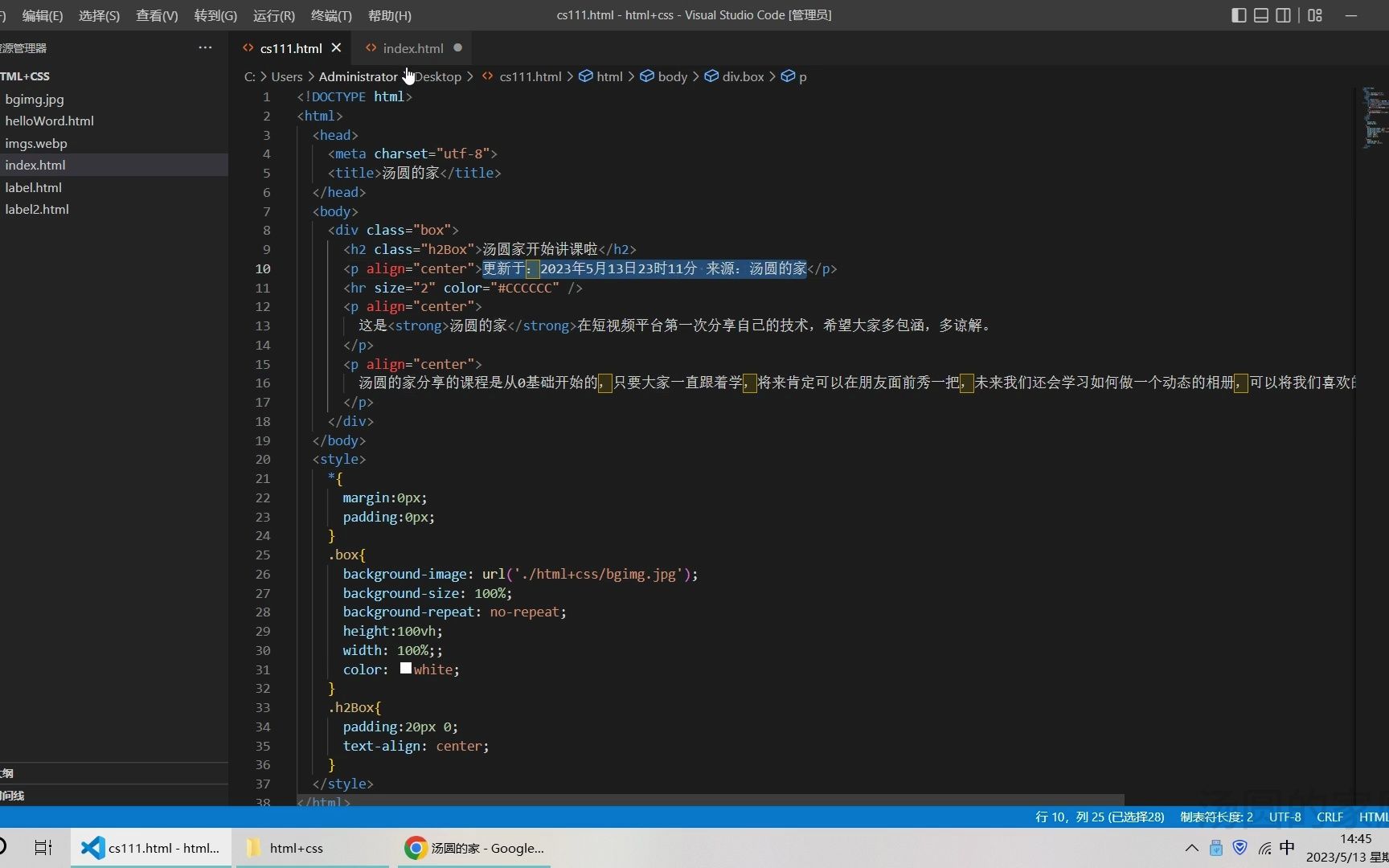Change encoding by clicking UTF-8

pos(1284,817)
